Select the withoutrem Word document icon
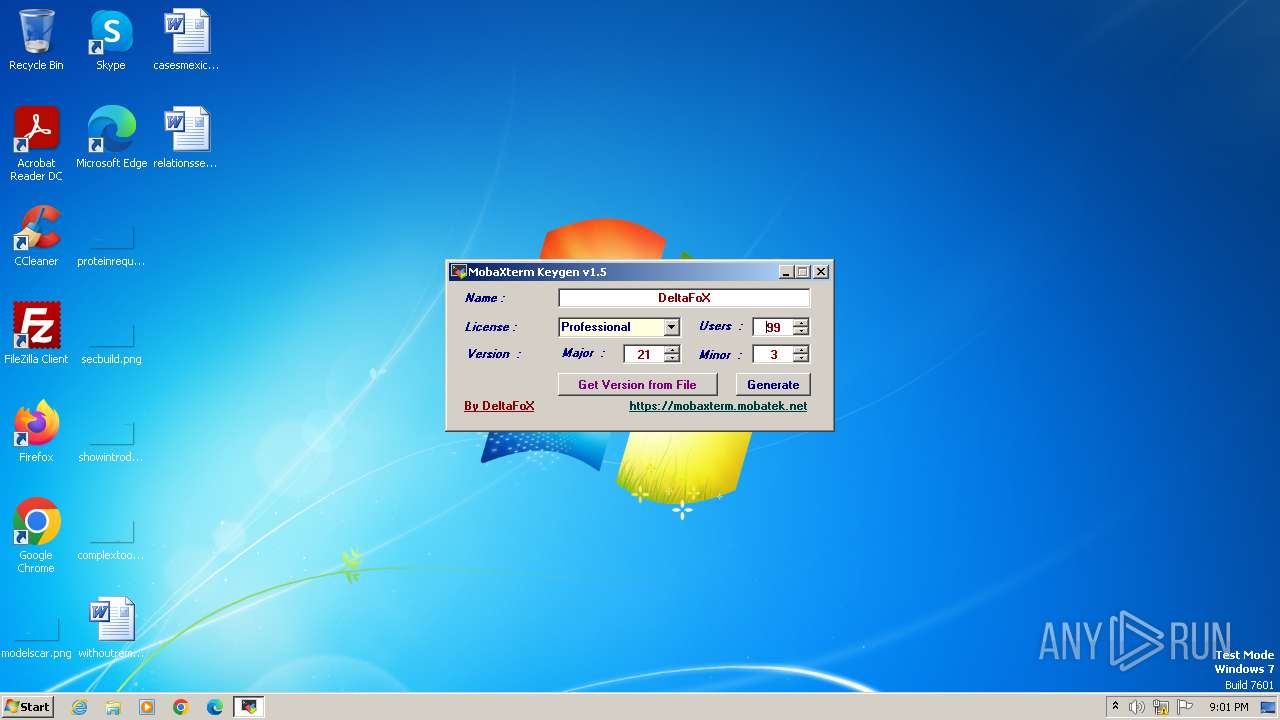Screen dimensions: 1280x720 [111, 628]
